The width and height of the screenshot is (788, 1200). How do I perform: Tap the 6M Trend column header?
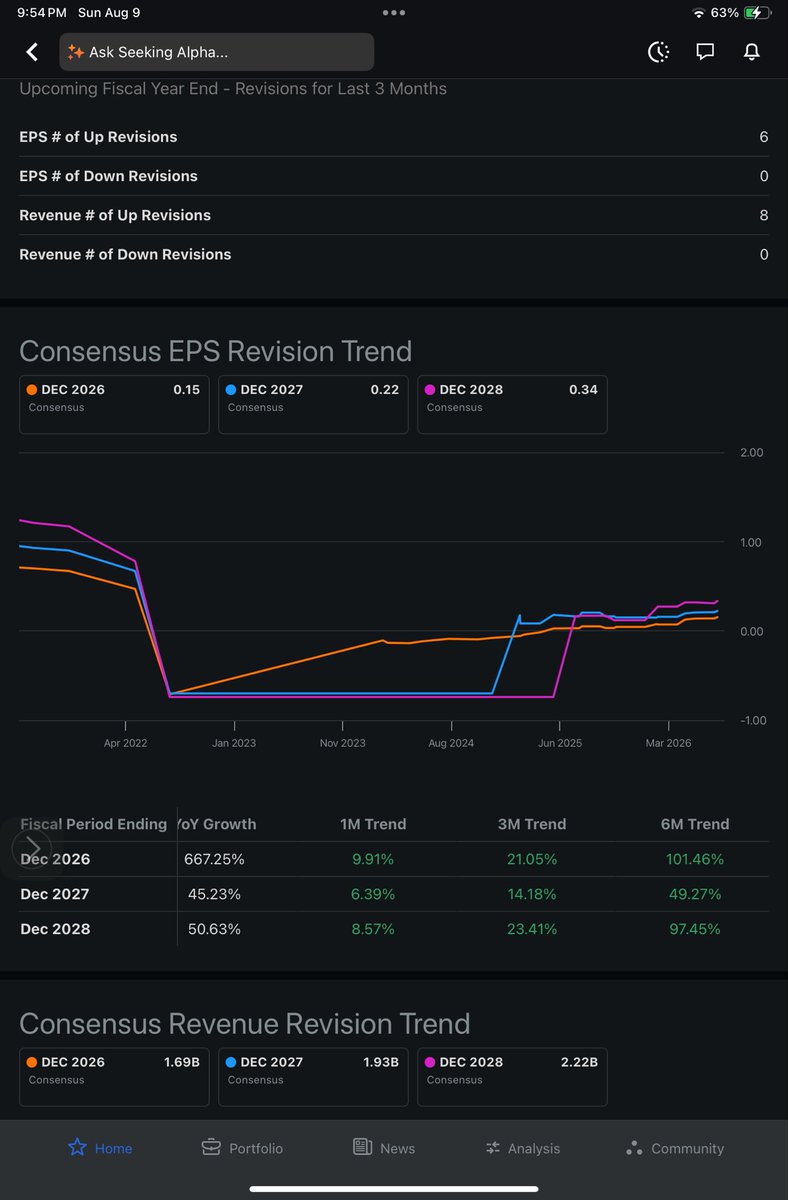tap(695, 824)
